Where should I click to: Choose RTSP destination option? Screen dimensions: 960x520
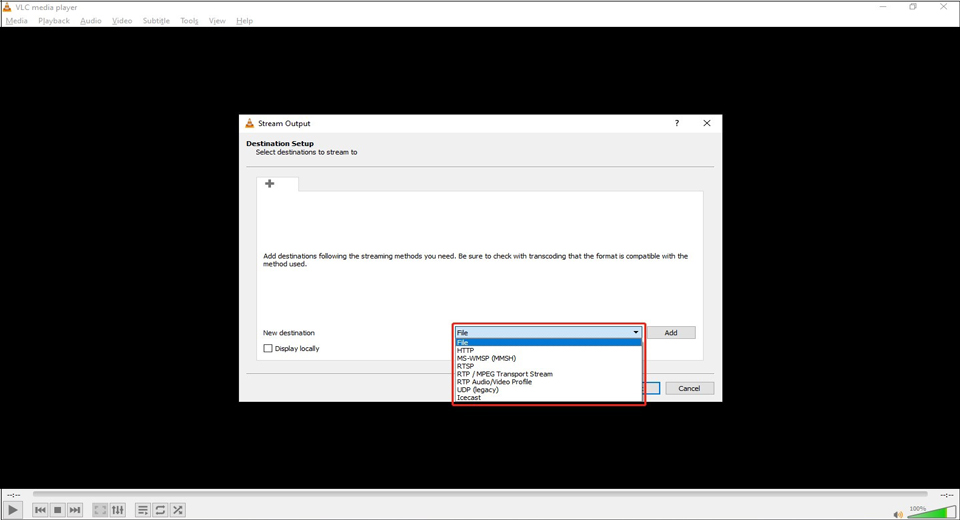[548, 366]
